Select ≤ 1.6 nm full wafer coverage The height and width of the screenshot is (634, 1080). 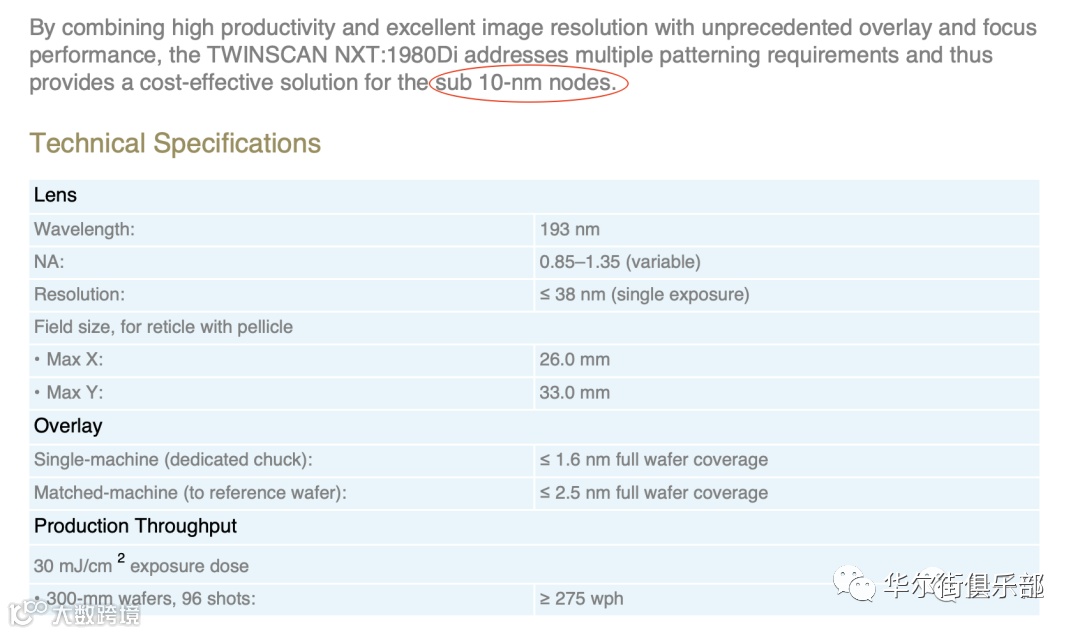click(654, 460)
